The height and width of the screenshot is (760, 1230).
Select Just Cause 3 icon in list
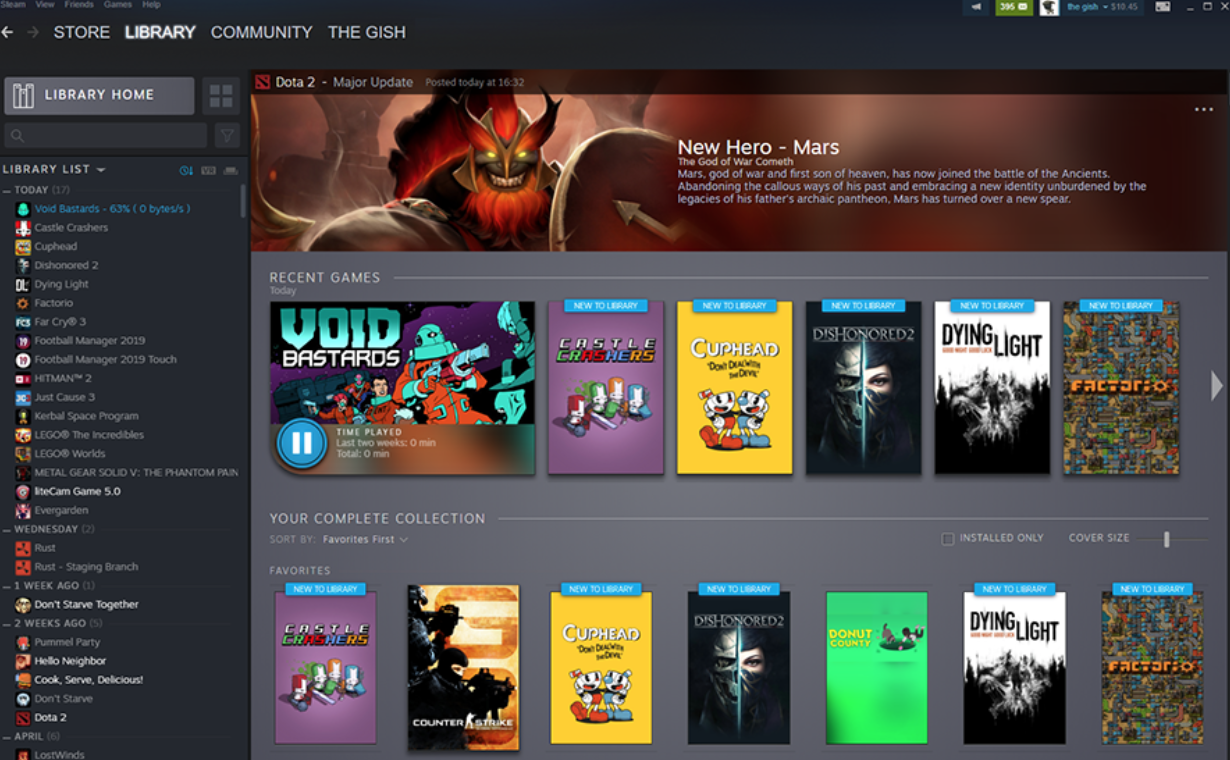click(x=23, y=398)
